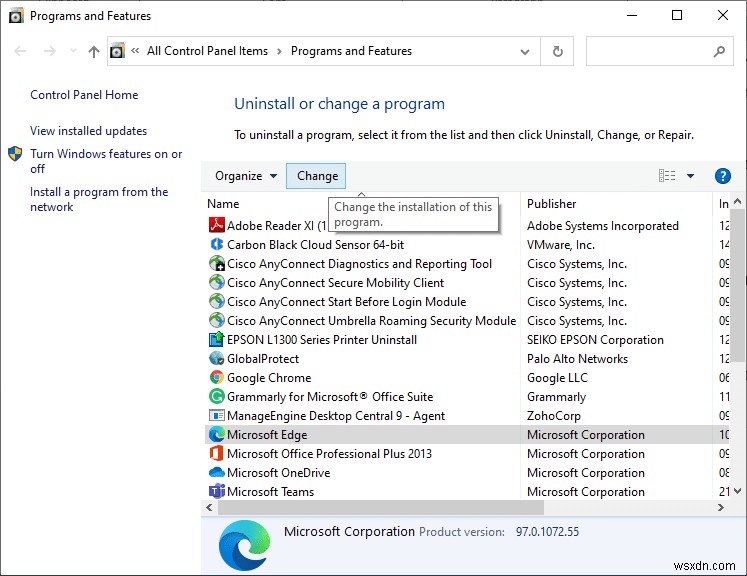Expand the breadcrumb chevron before All Control Panel Items
This screenshot has height=576, width=747.
(x=135, y=51)
